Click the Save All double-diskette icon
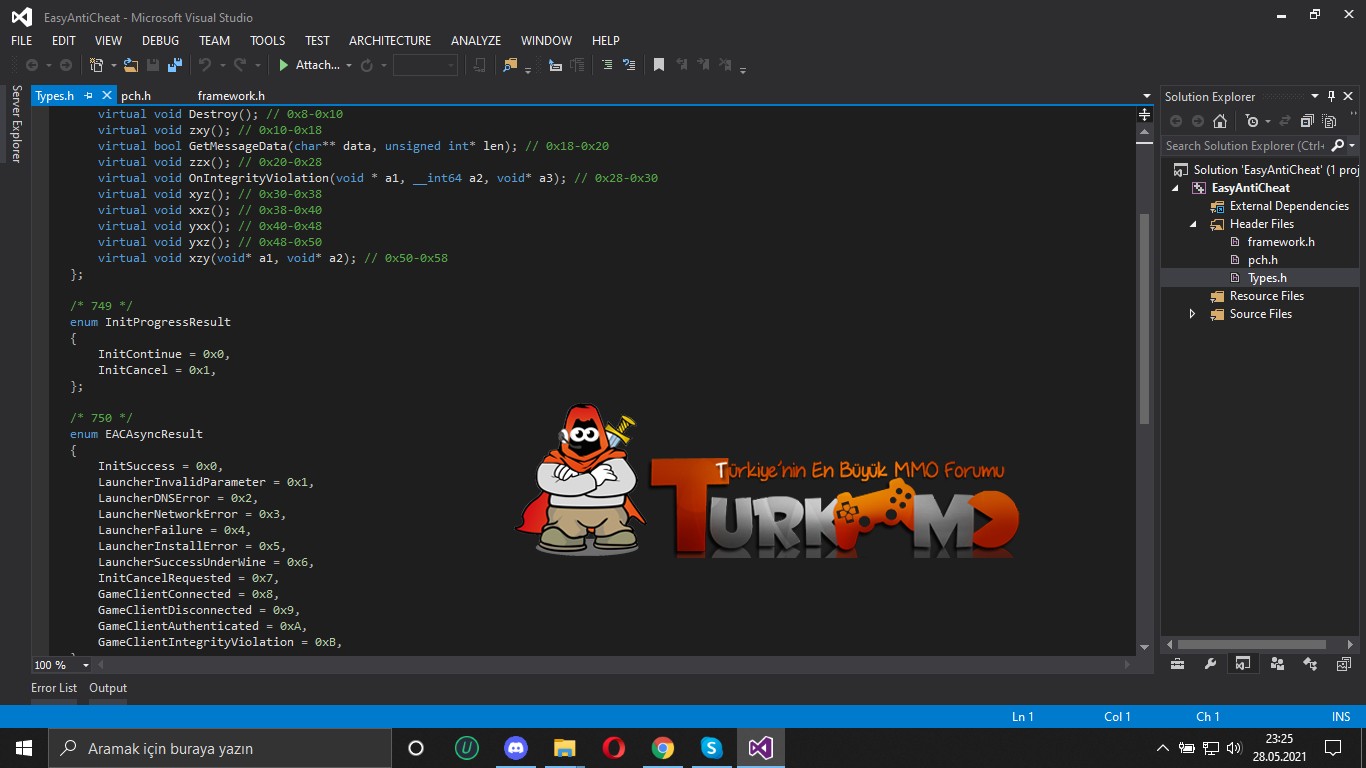Image resolution: width=1366 pixels, height=768 pixels. pyautogui.click(x=175, y=65)
